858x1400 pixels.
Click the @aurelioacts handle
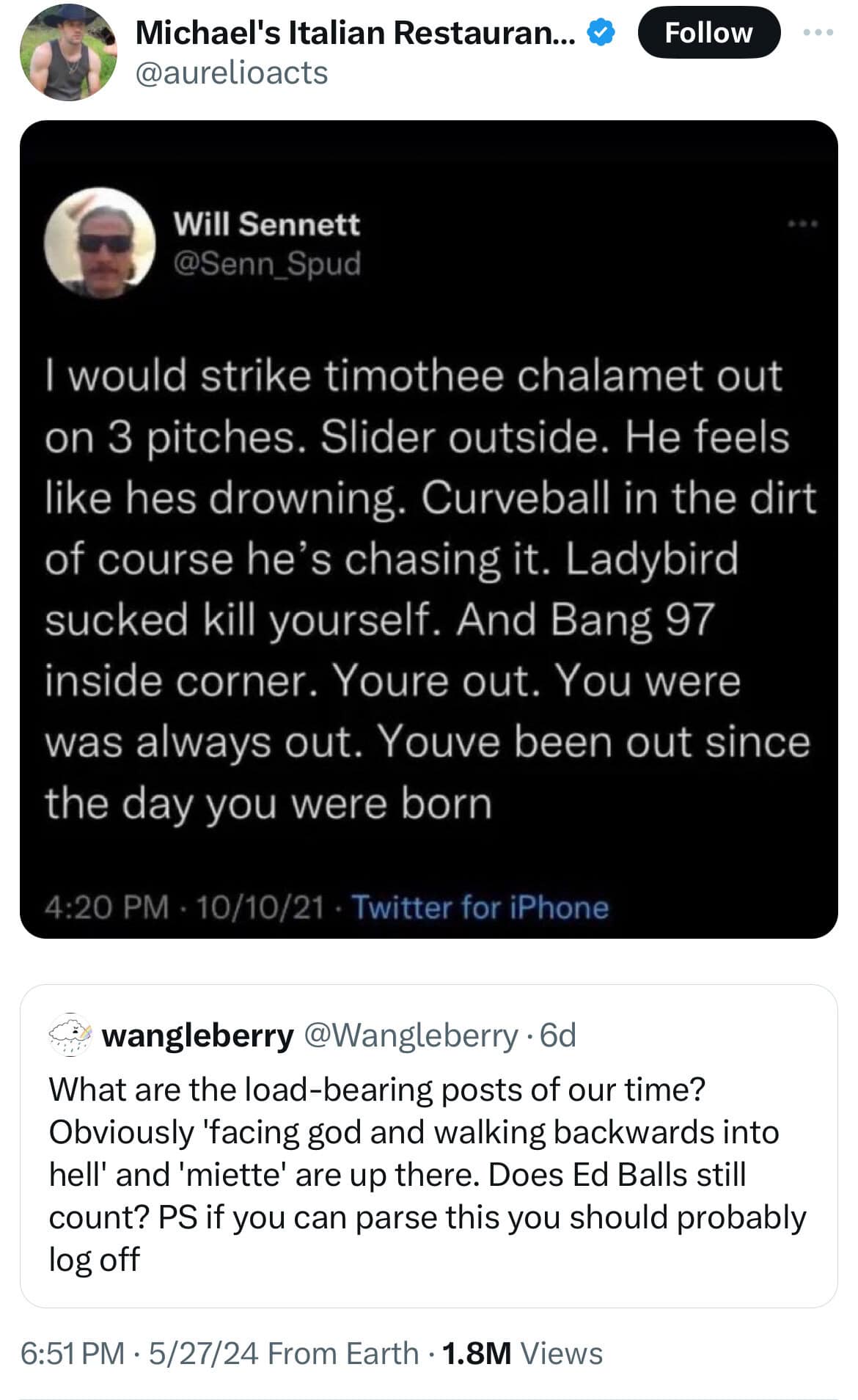click(232, 73)
